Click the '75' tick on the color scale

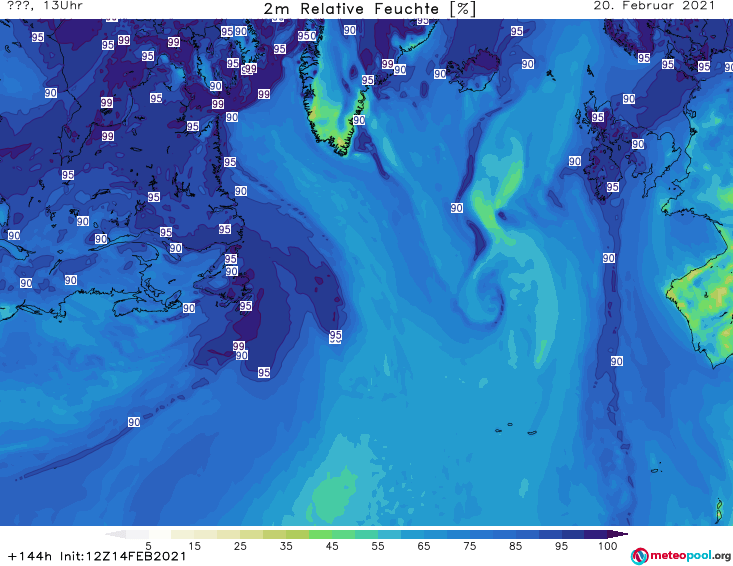[469, 546]
